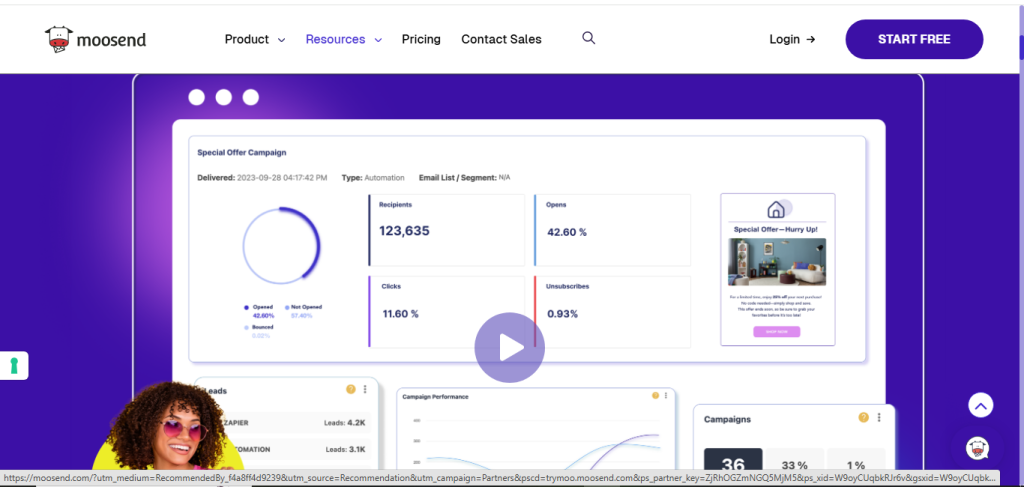Image resolution: width=1024 pixels, height=487 pixels.
Task: Open the Moosend chat widget icon
Action: pos(978,449)
